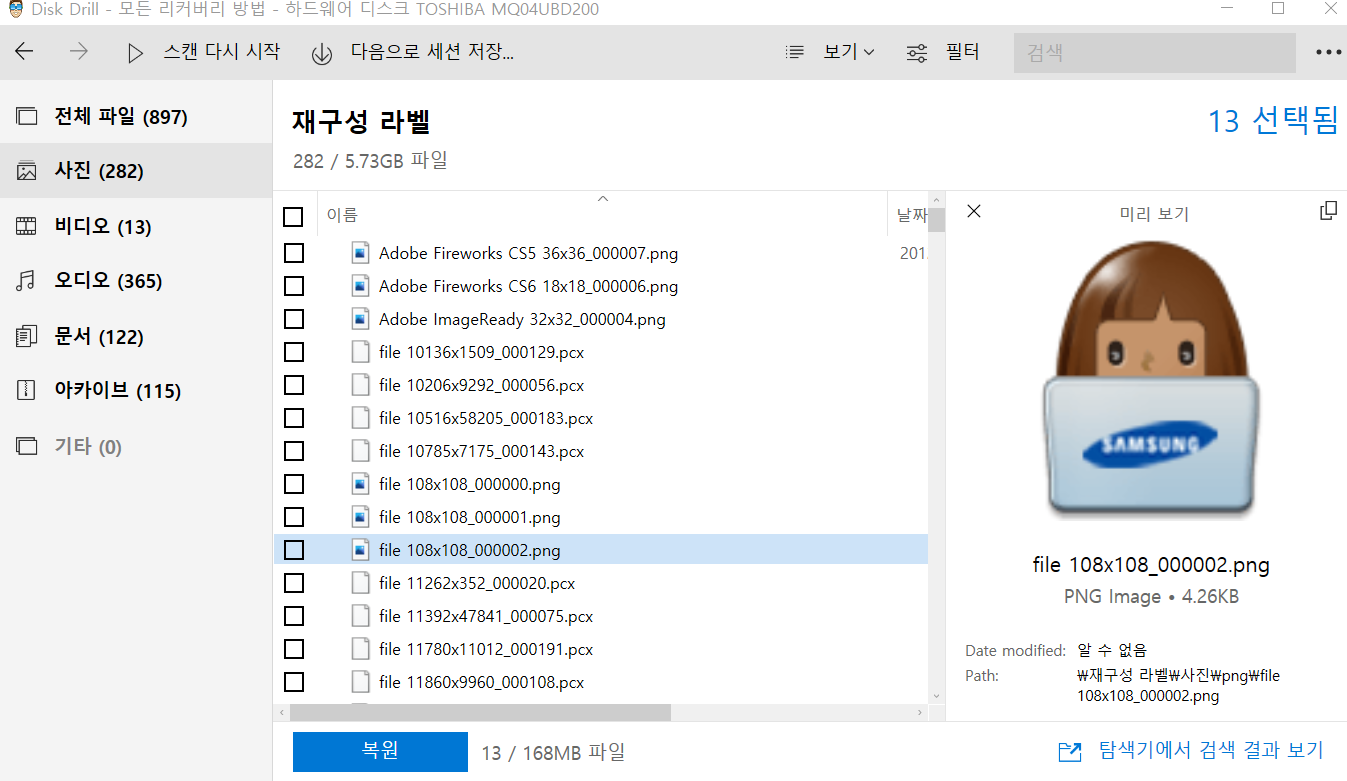
Task: Switch to 오디오 (365) category
Action: 136,281
